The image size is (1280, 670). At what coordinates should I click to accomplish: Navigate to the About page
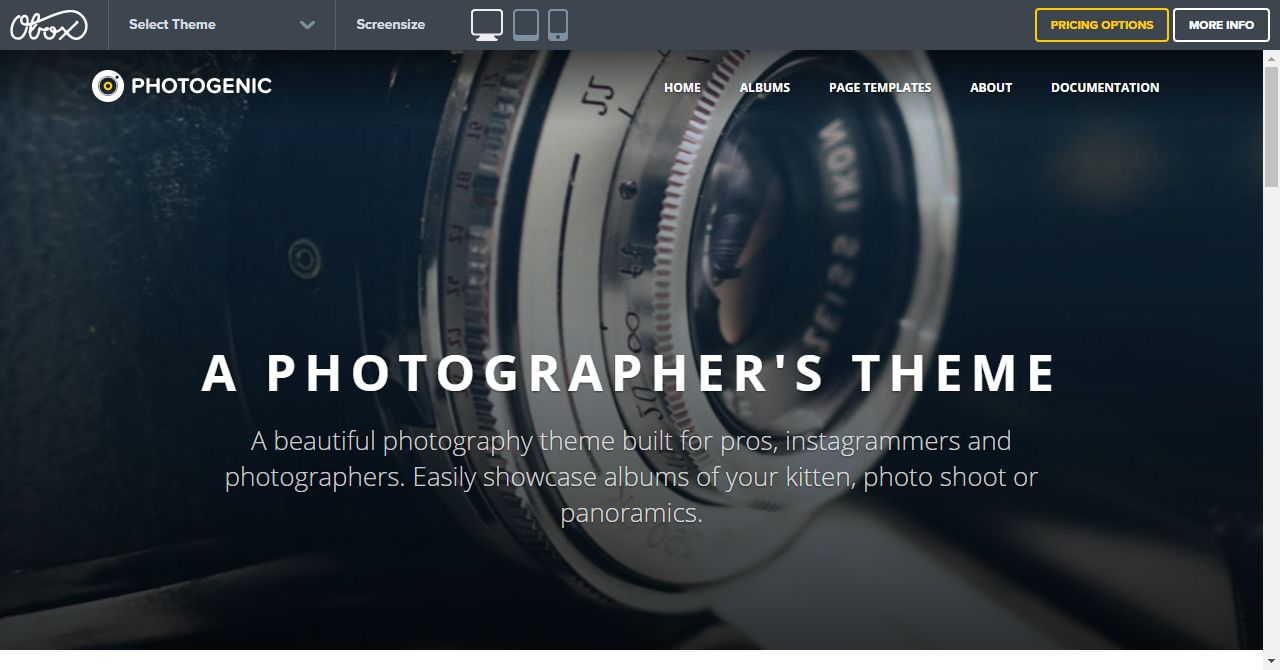[x=991, y=88]
